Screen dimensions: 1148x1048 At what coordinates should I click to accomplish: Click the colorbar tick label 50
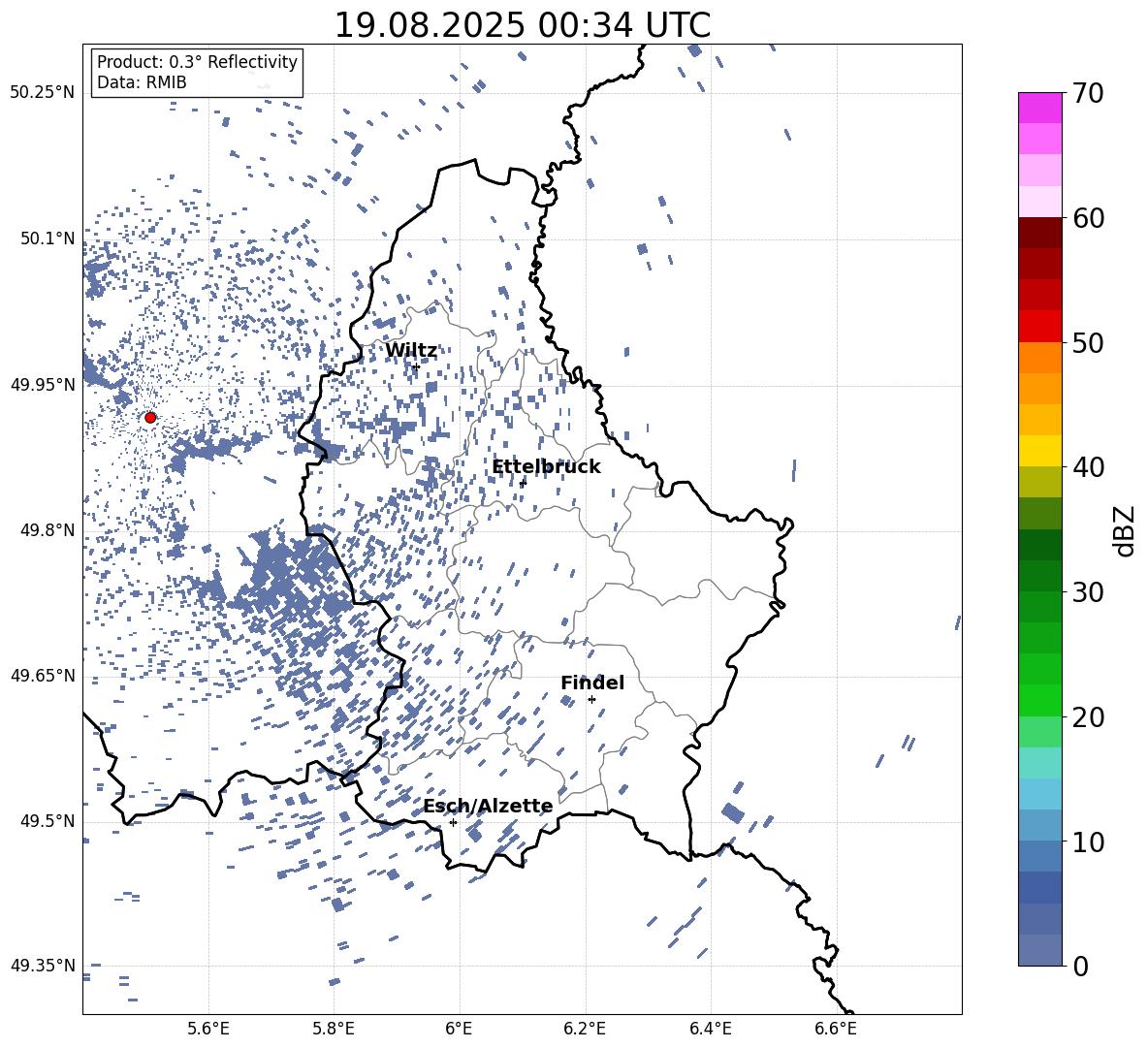pyautogui.click(x=1089, y=343)
